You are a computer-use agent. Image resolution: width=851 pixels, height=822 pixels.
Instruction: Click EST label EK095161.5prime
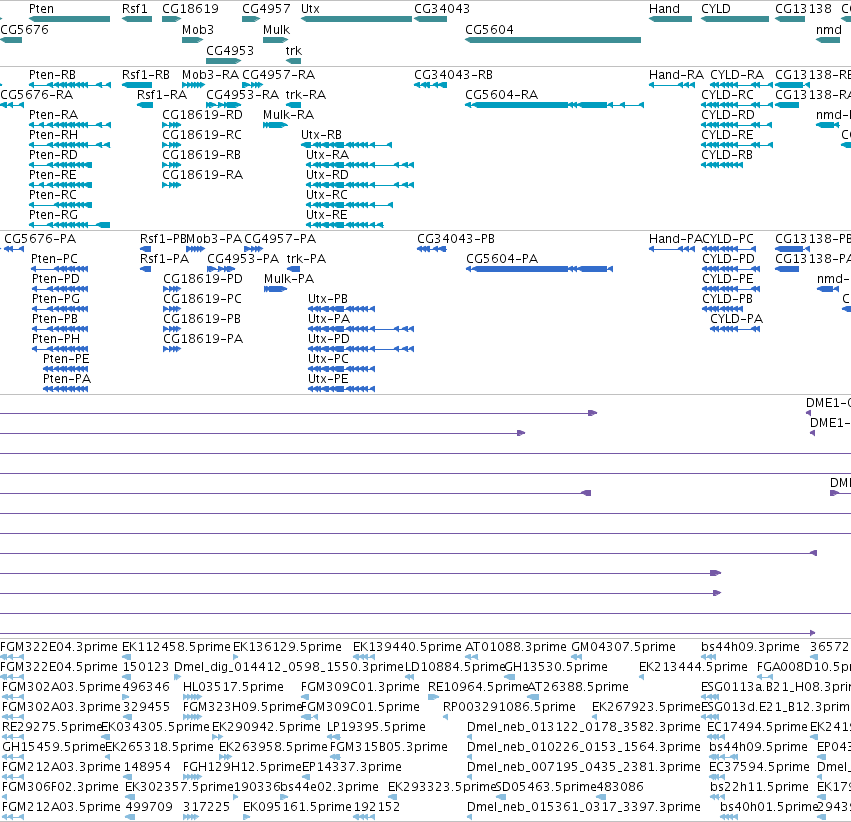(x=297, y=807)
